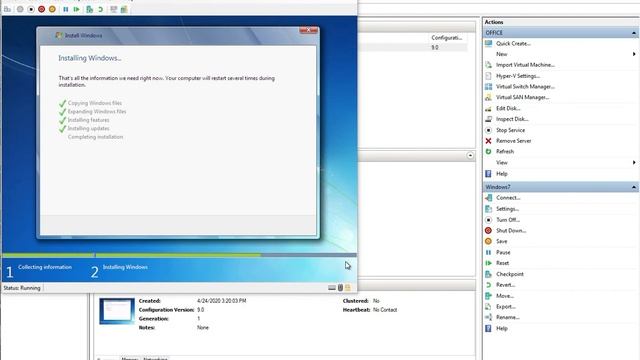The height and width of the screenshot is (360, 640).
Task: Send Ctrl+Alt+Delete via the VM toolbar icon
Action: click(x=7, y=9)
